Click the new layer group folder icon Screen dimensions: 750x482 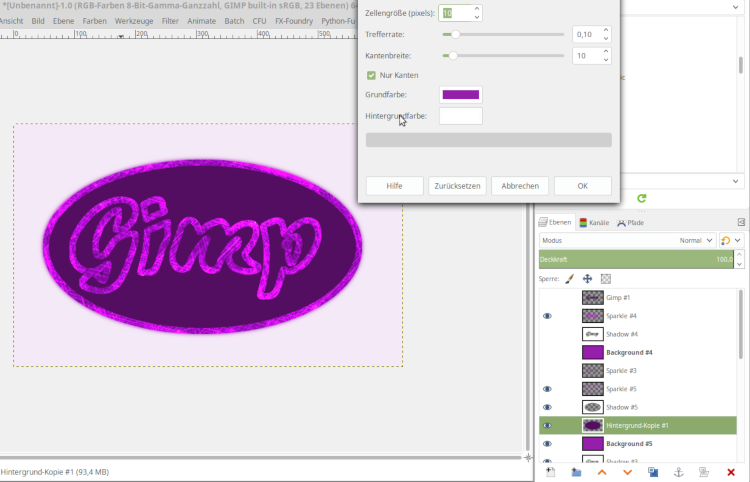tap(576, 471)
